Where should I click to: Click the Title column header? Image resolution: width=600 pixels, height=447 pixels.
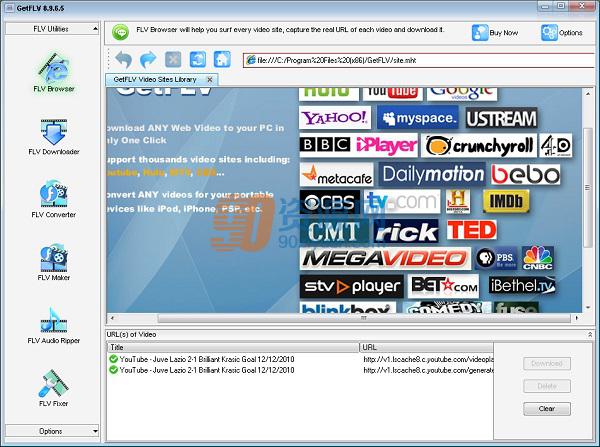pyautogui.click(x=233, y=347)
